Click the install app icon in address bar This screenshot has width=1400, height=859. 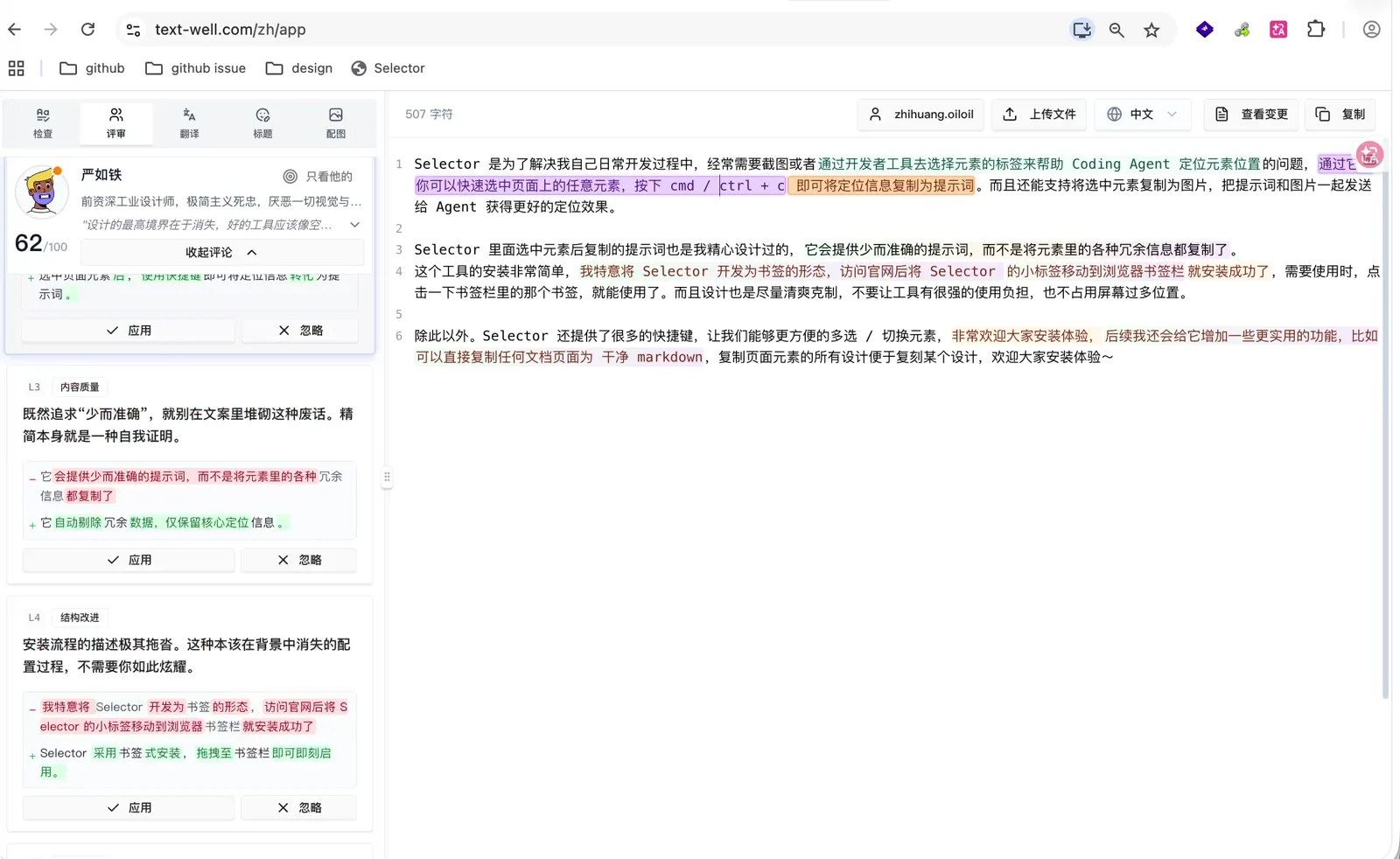[1082, 30]
